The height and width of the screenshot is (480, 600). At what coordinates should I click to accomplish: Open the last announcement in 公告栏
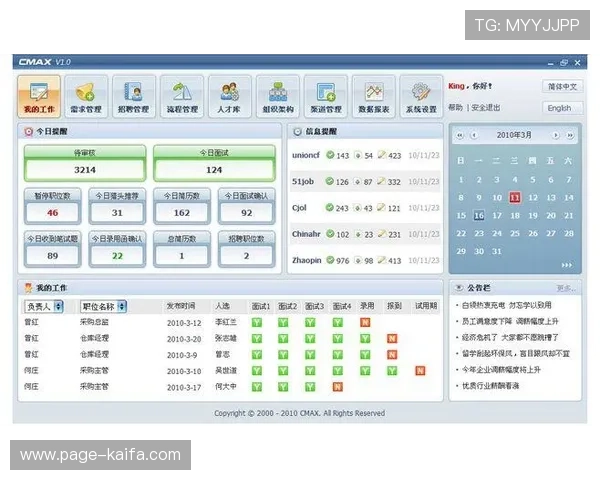490,386
